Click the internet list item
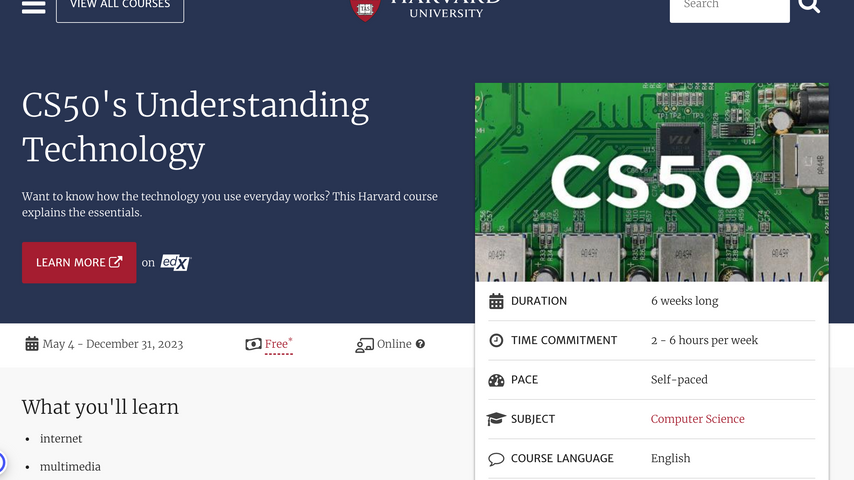 click(61, 439)
